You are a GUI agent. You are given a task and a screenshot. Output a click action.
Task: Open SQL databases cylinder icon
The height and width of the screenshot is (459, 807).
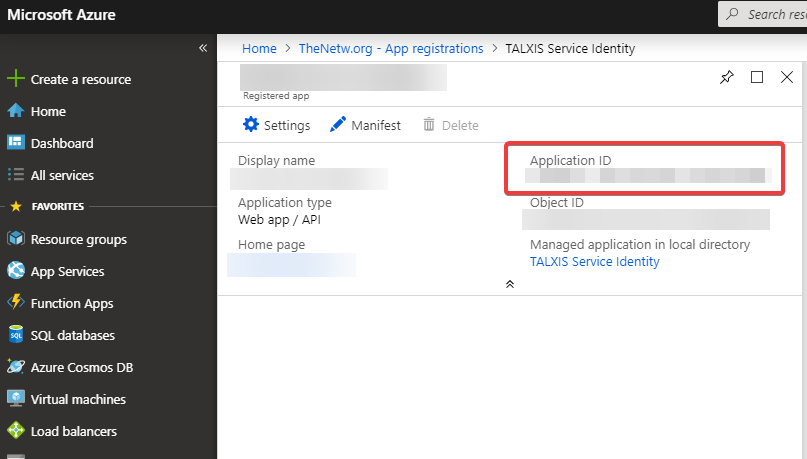[x=16, y=334]
